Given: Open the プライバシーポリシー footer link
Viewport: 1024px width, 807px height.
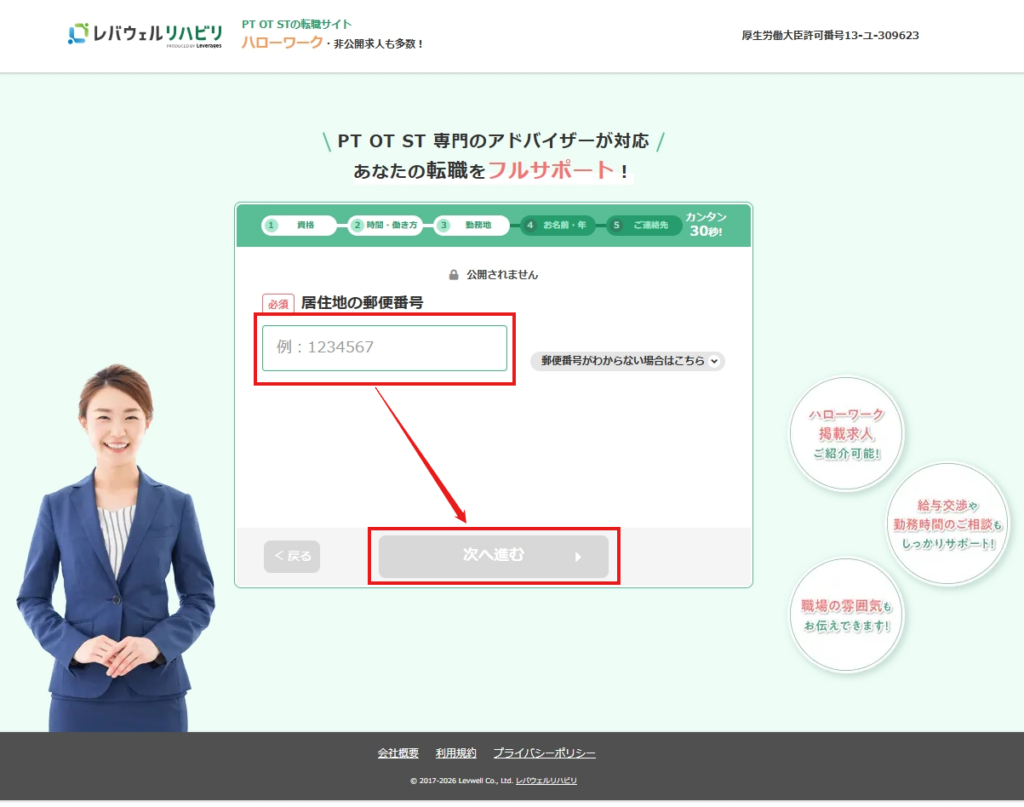Looking at the screenshot, I should [x=544, y=753].
